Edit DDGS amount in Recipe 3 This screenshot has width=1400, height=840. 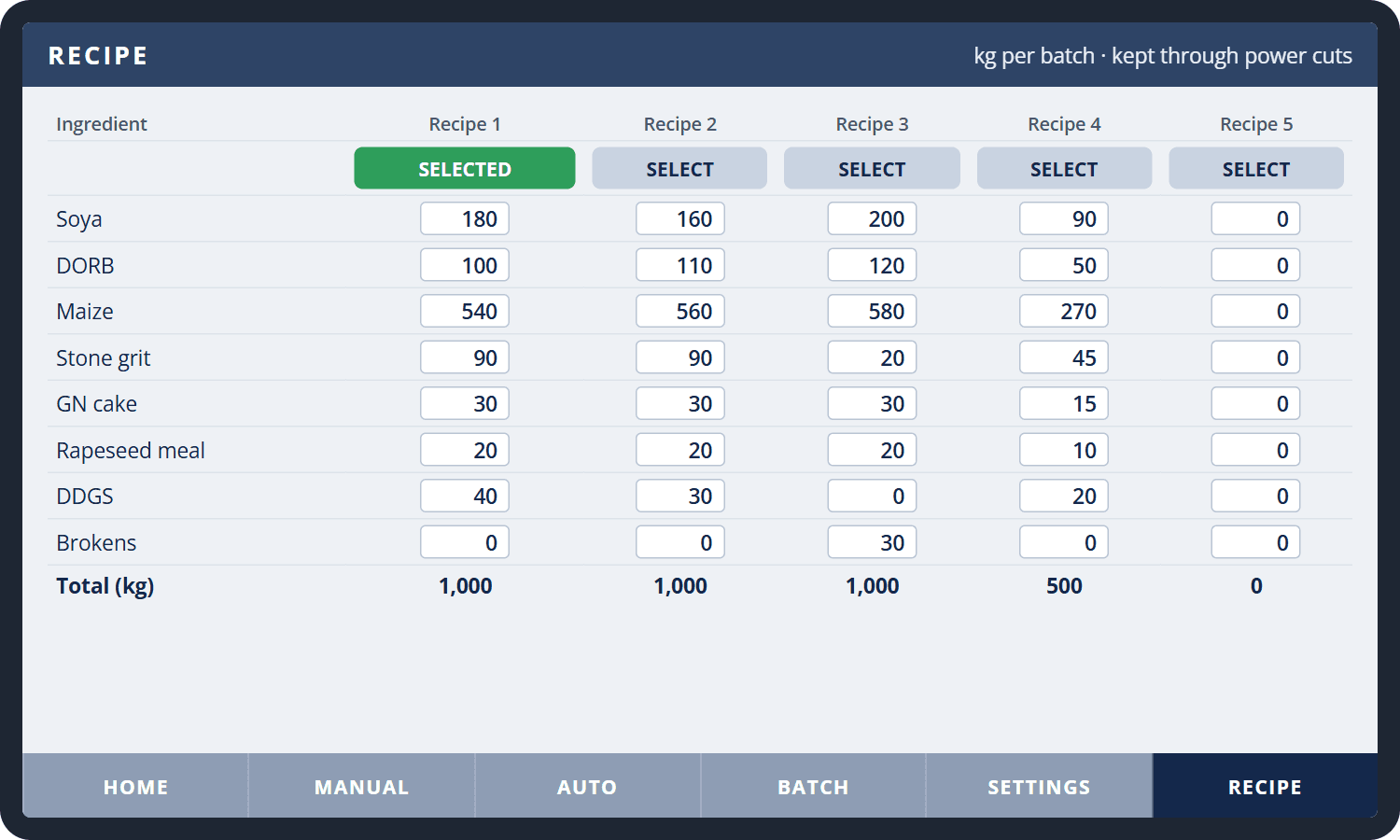click(x=872, y=496)
